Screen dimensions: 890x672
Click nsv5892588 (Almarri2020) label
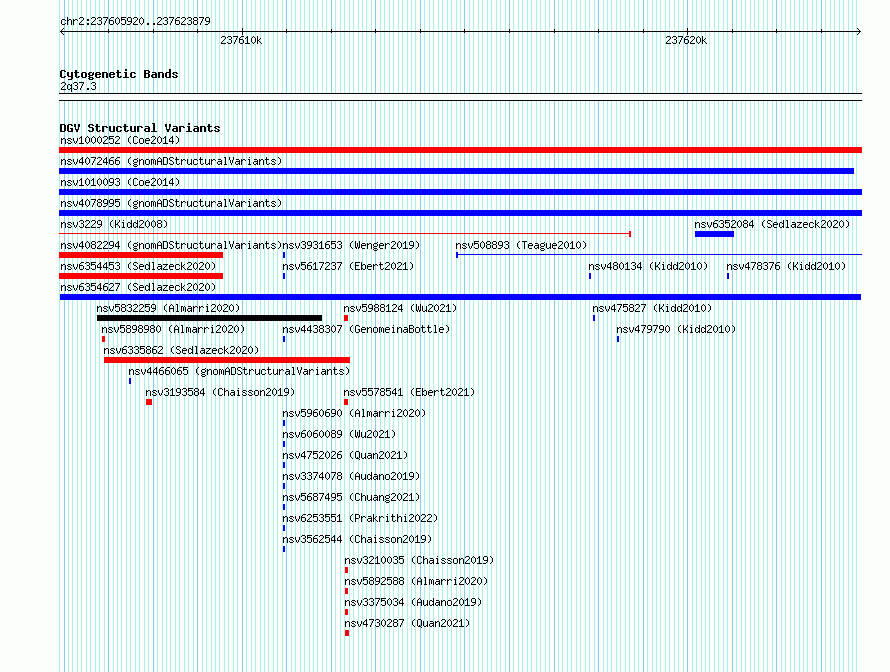416,581
